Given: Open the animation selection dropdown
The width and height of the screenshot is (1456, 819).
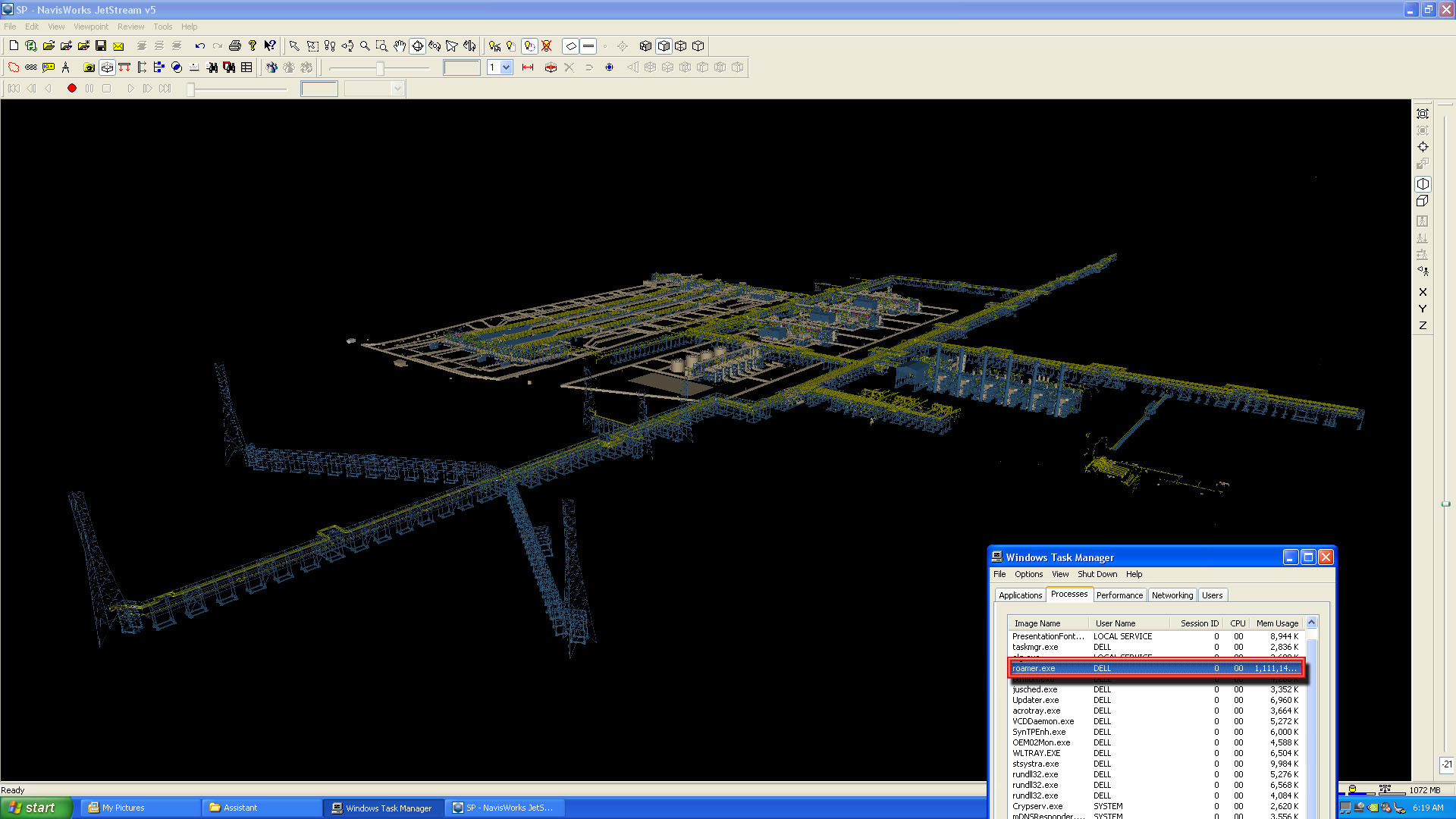Looking at the screenshot, I should (397, 89).
